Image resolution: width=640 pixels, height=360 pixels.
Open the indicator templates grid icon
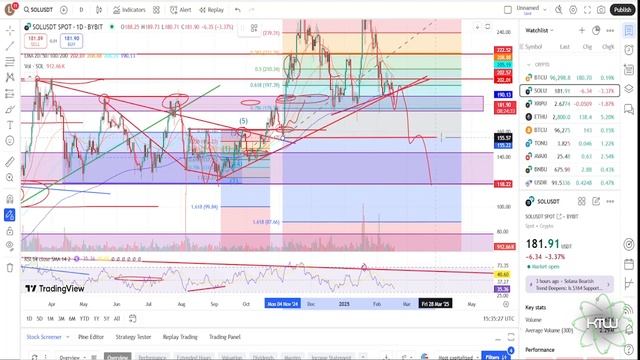coord(156,9)
